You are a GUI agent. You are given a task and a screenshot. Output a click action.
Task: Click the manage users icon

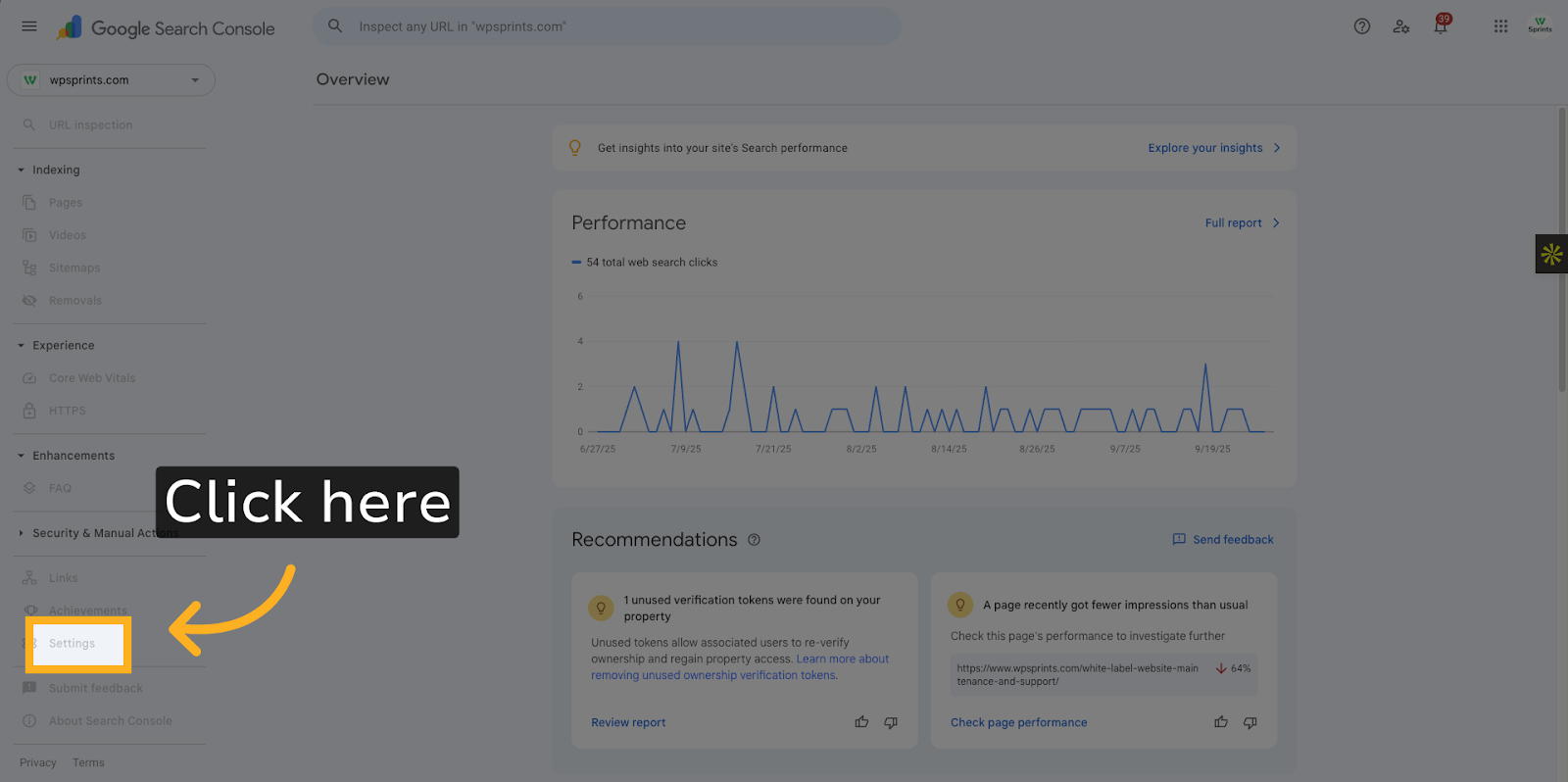(x=1400, y=26)
